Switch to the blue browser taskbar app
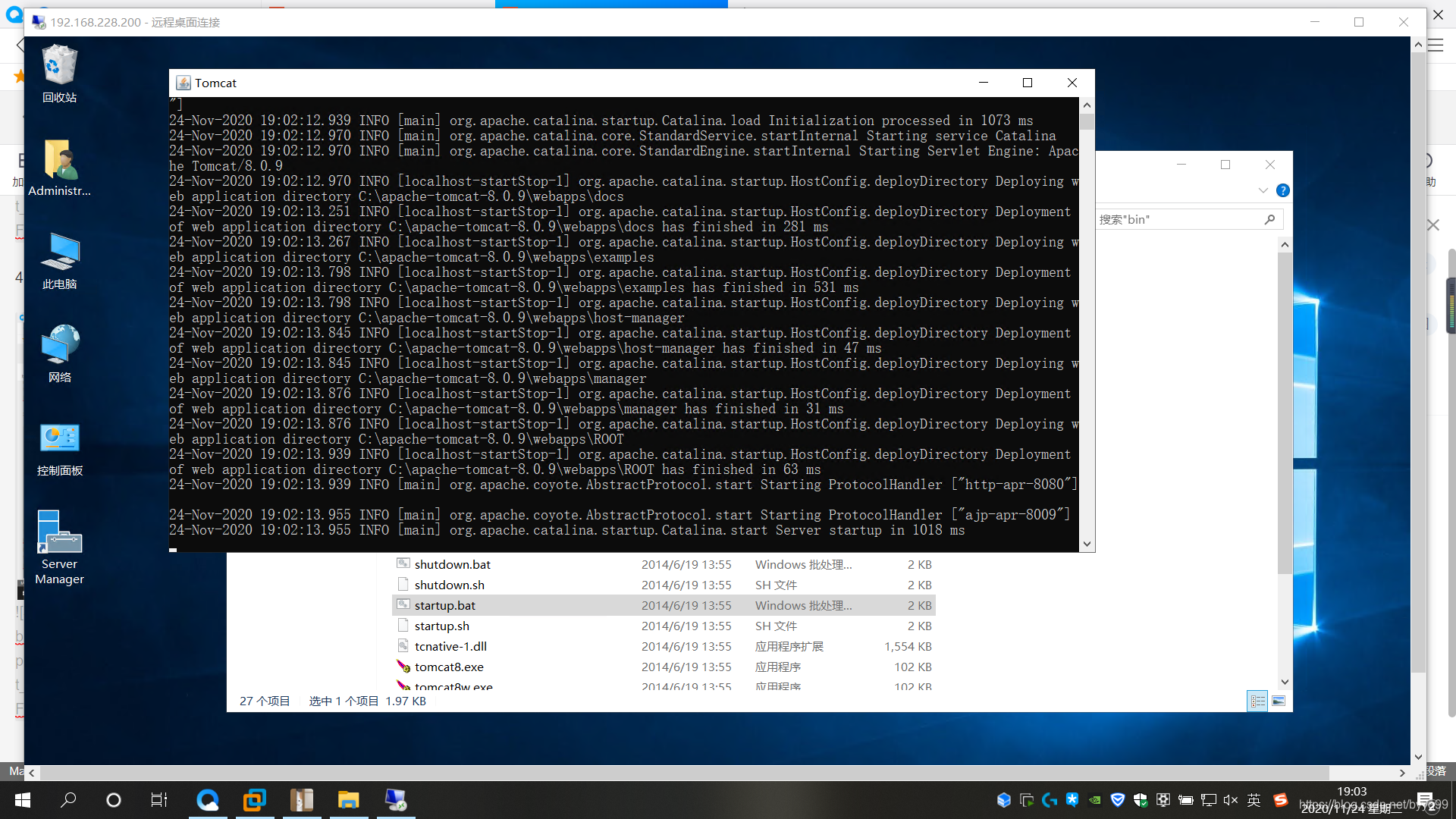1456x819 pixels. pos(208,800)
